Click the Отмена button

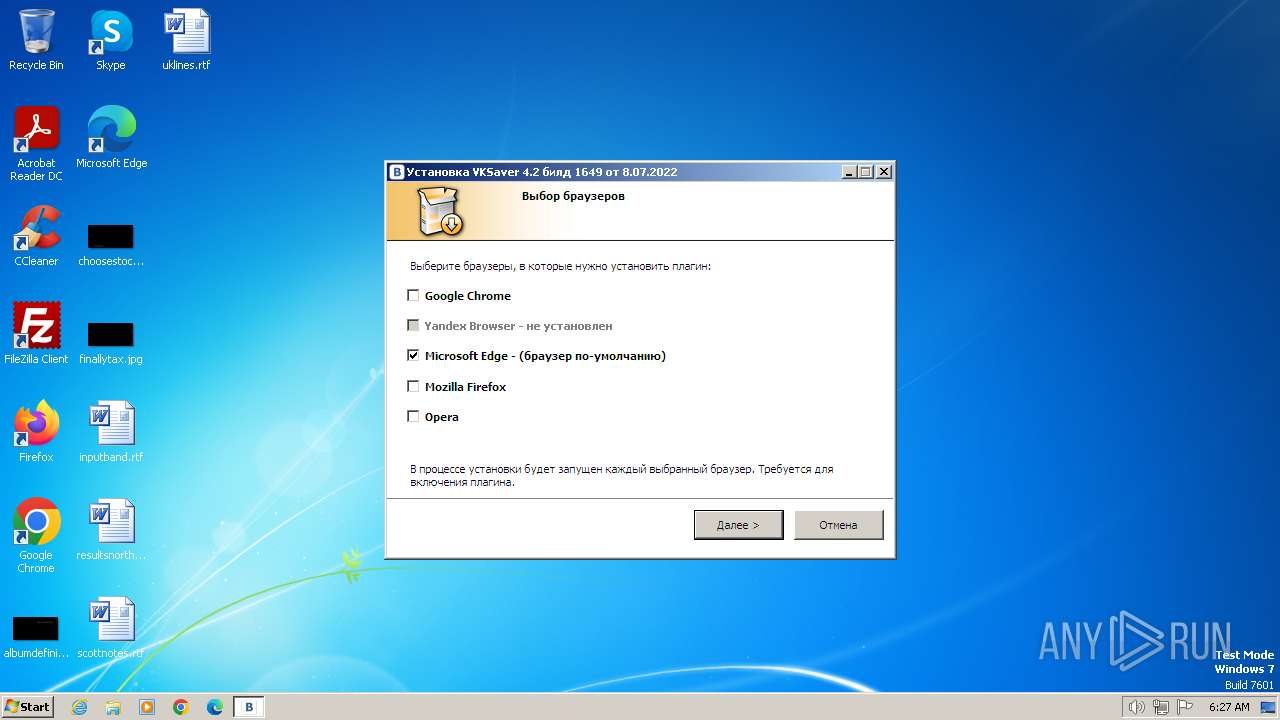(838, 525)
